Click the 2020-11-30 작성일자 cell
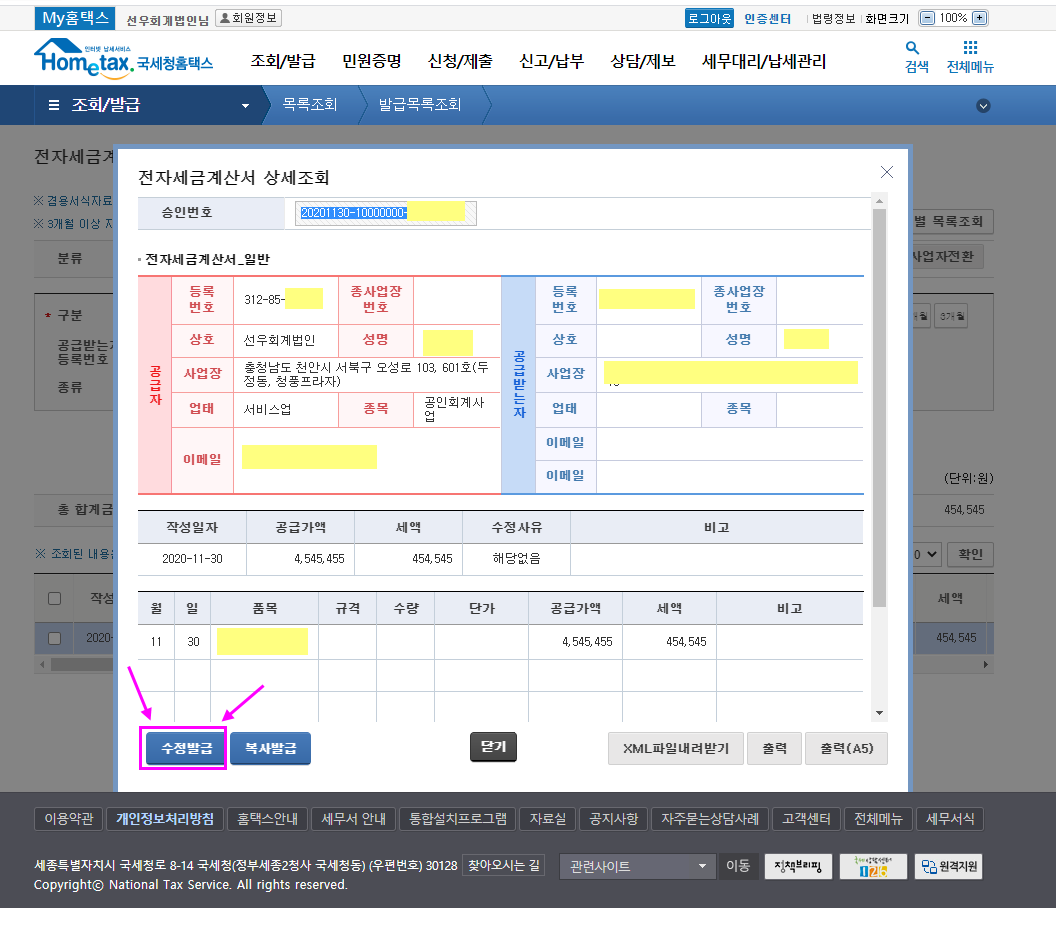 pyautogui.click(x=192, y=558)
